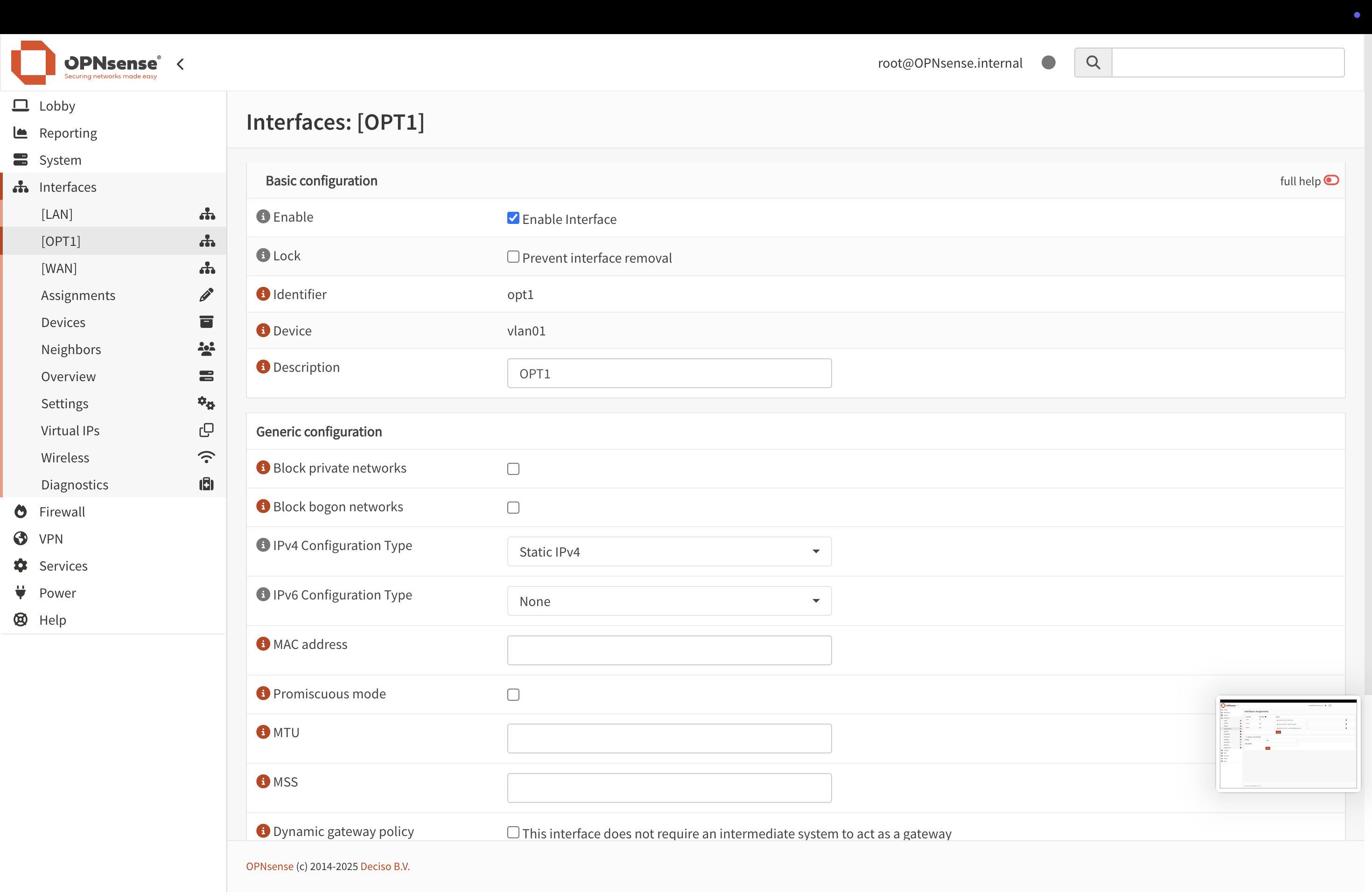The width and height of the screenshot is (1372, 892).
Task: Click the OPNsense logo icon
Action: (x=33, y=62)
